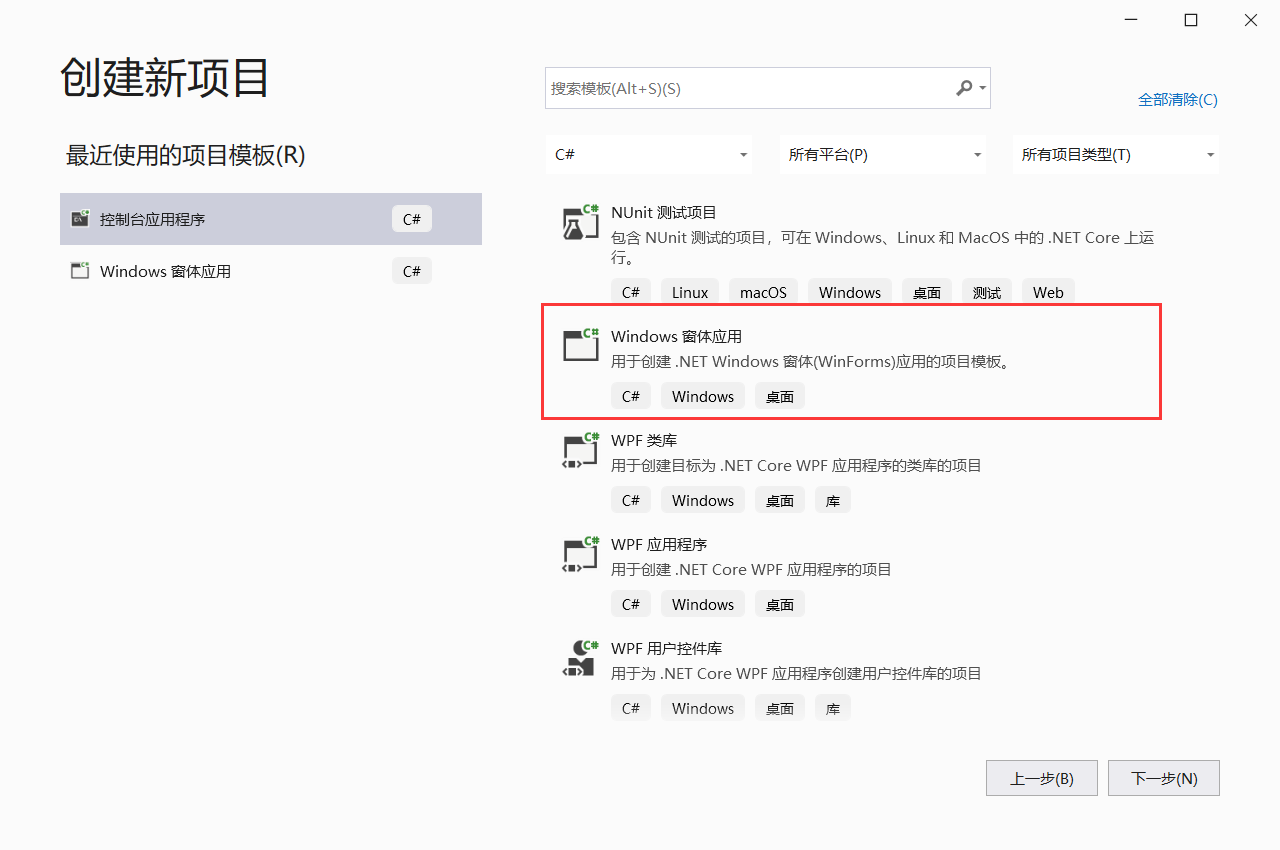Click the Windows 窗体应用 template icon

[580, 345]
